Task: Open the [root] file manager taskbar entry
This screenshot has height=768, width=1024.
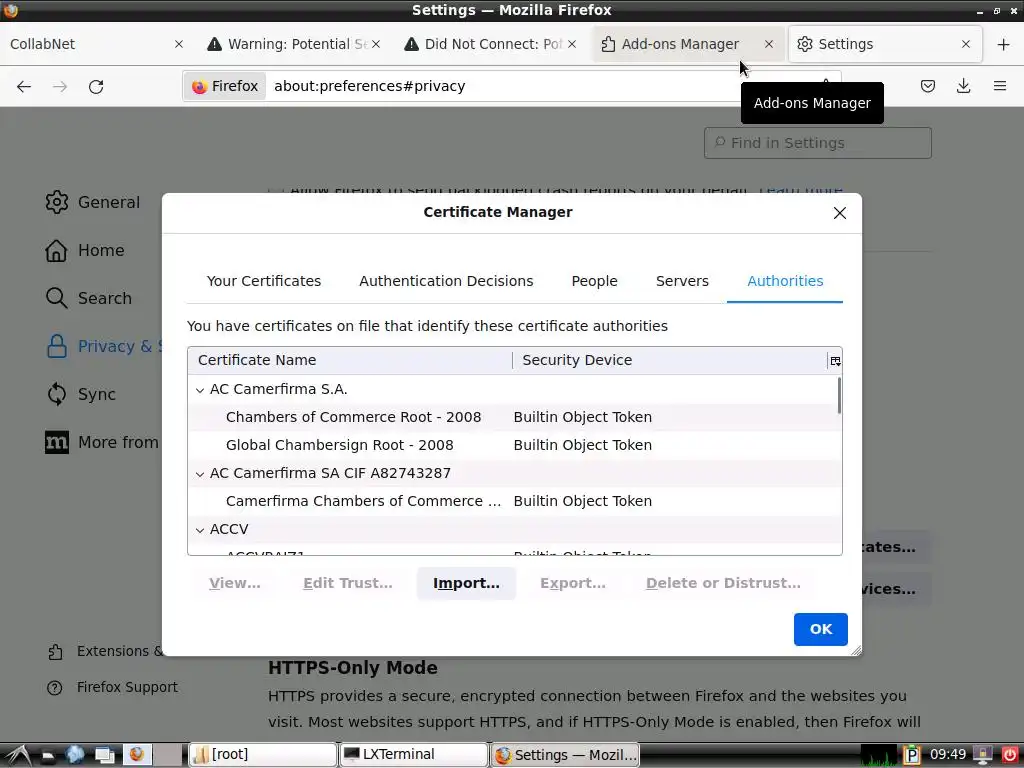Action: coord(263,755)
